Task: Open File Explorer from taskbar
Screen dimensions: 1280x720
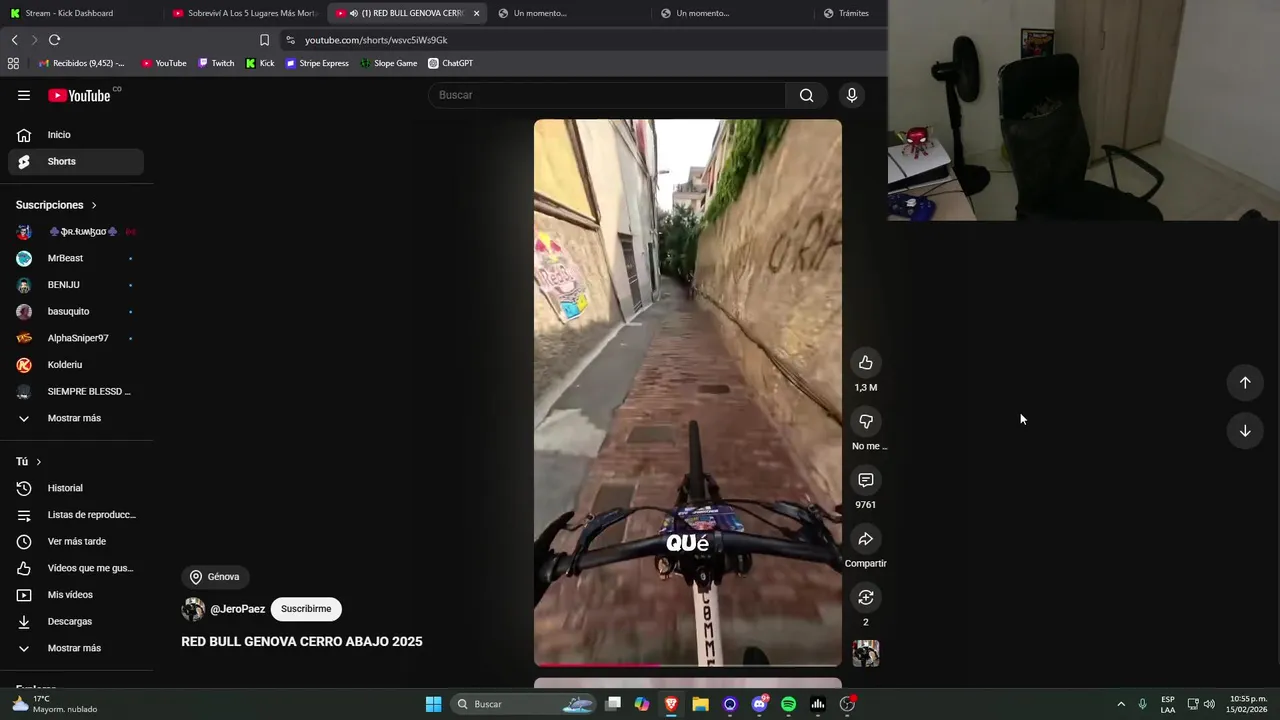Action: [700, 704]
